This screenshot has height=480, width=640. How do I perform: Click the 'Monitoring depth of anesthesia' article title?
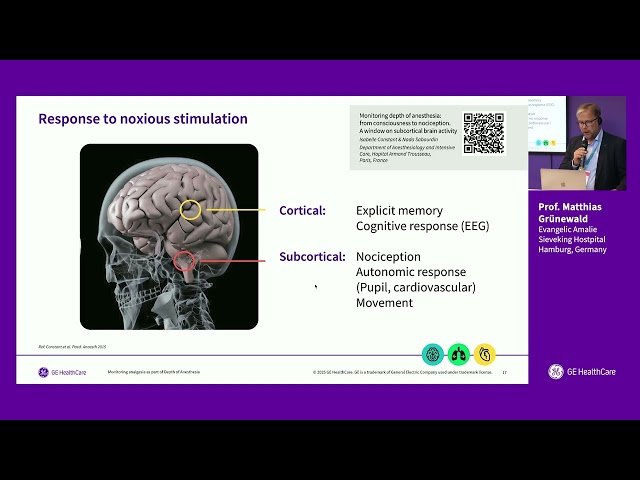406,121
